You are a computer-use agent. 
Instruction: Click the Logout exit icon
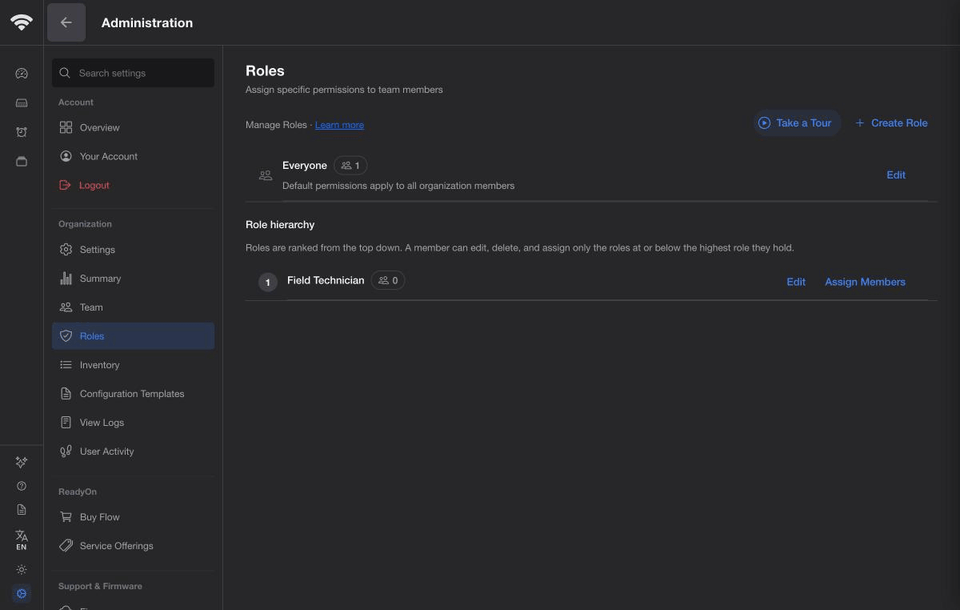pyautogui.click(x=65, y=185)
